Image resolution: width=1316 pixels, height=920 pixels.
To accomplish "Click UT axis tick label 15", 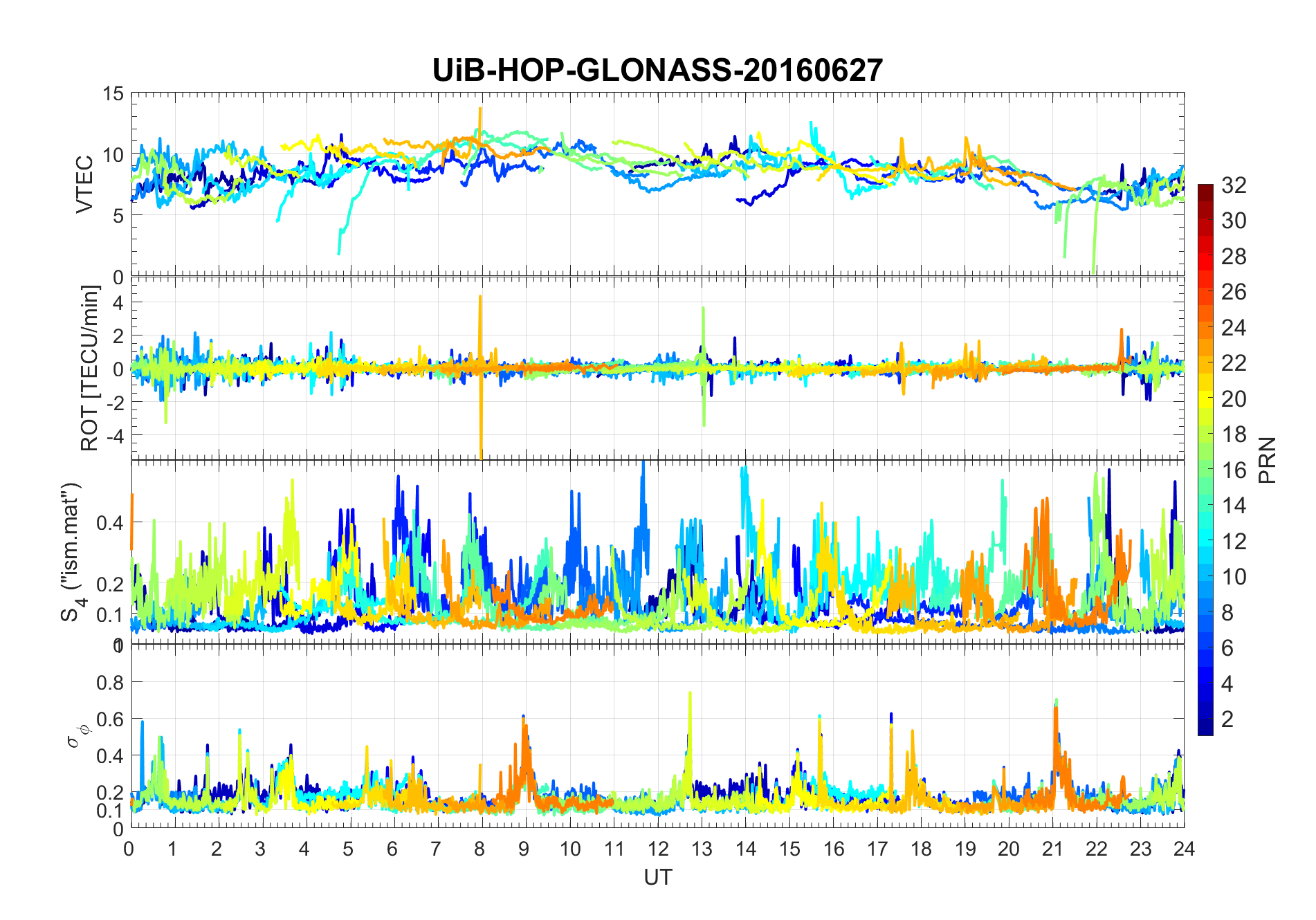I will click(x=789, y=849).
